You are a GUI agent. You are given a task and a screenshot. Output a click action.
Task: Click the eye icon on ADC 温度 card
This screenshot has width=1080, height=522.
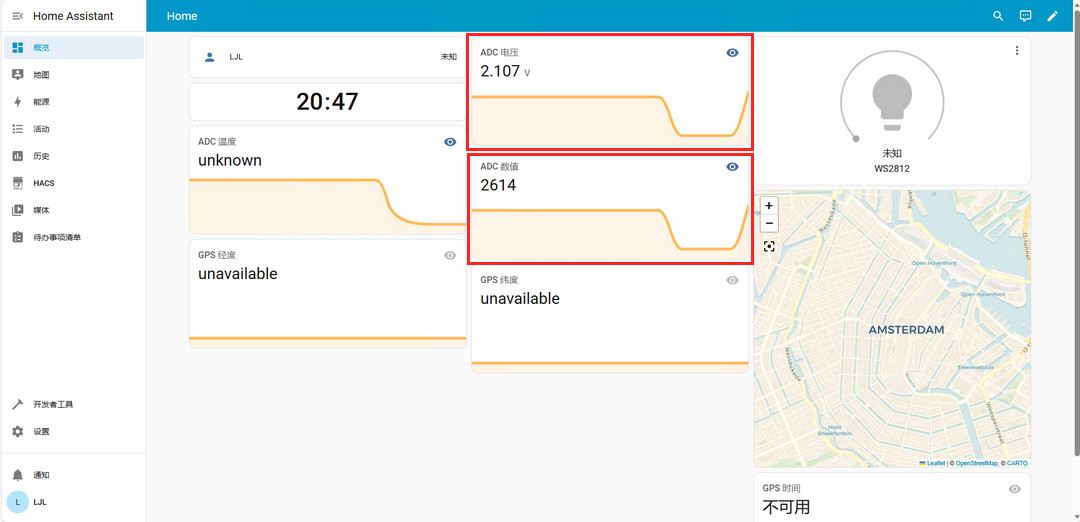[x=450, y=142]
